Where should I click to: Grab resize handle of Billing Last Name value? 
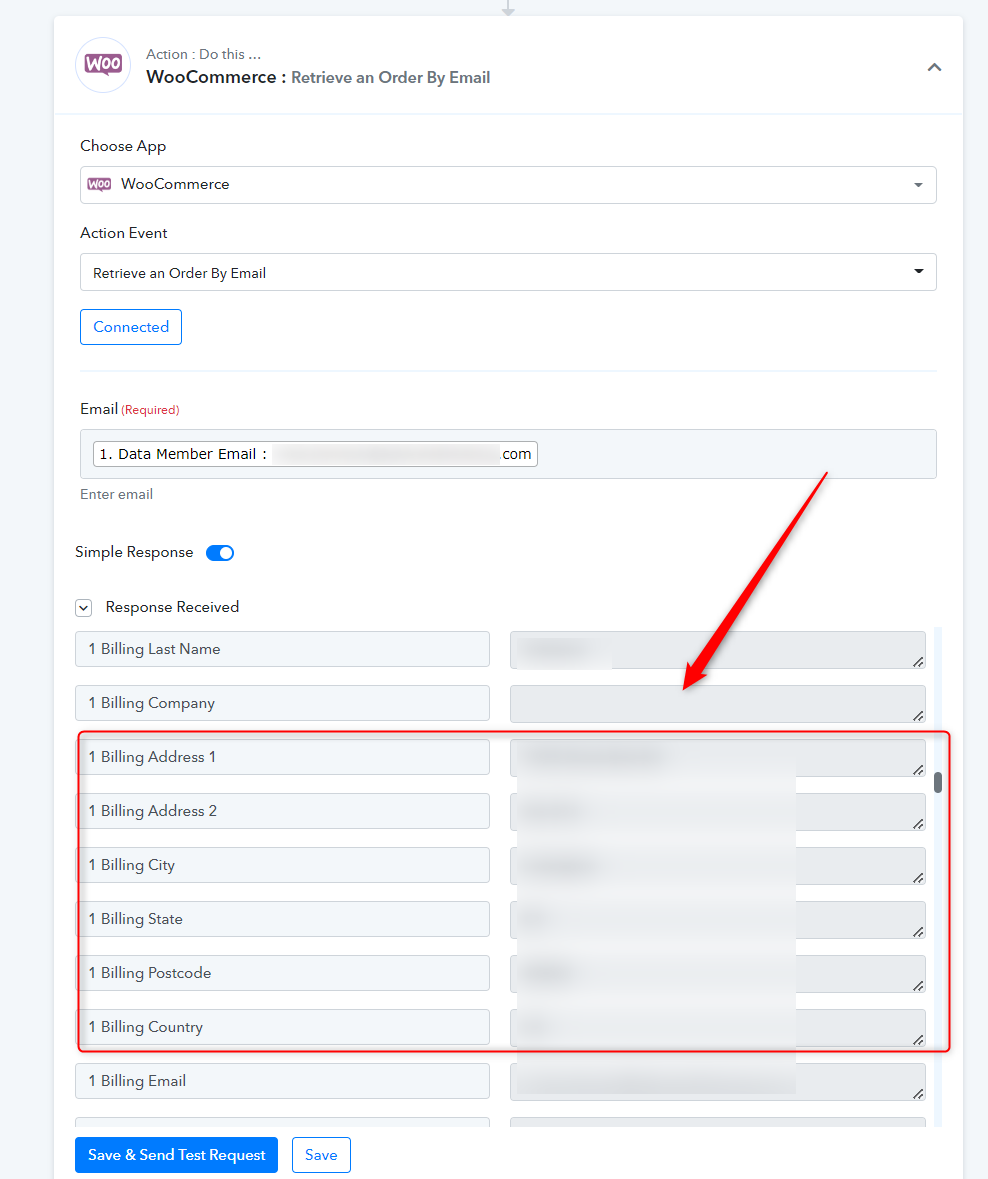[918, 662]
